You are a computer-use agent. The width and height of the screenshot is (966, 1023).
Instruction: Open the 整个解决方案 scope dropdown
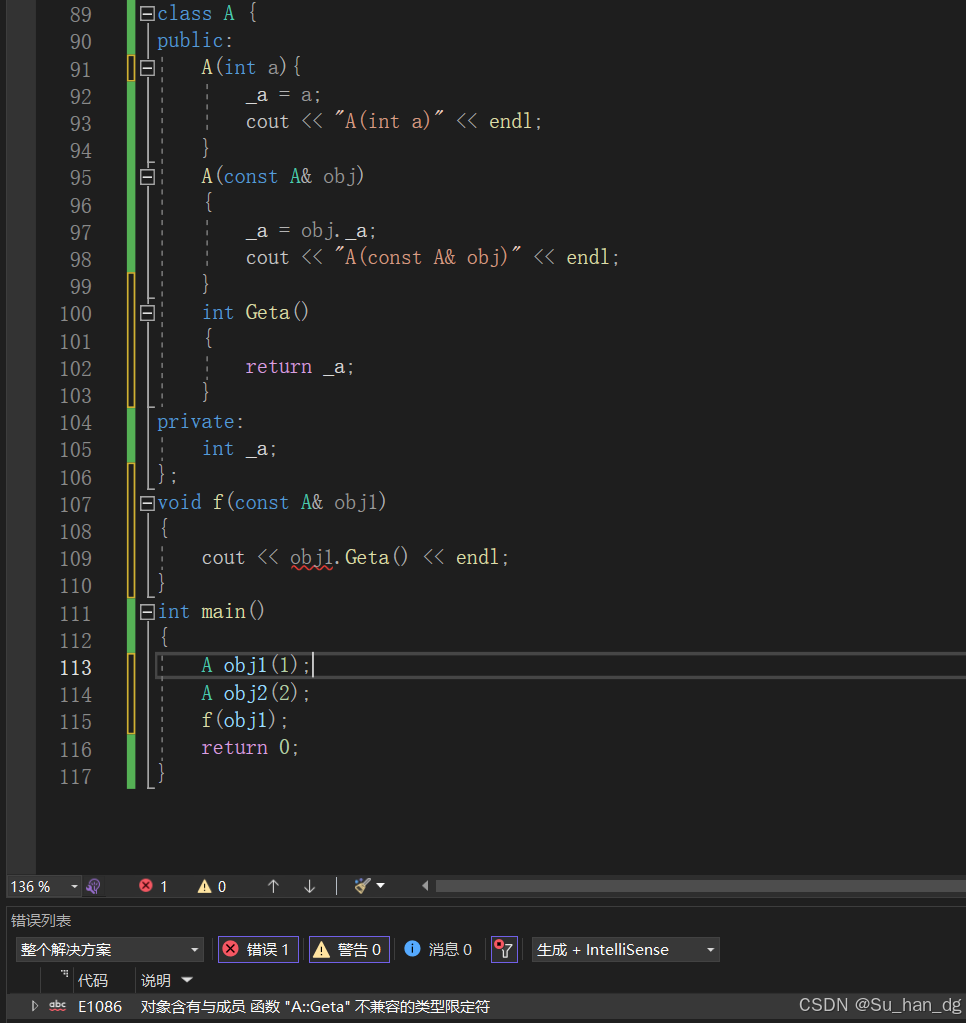tap(110, 949)
